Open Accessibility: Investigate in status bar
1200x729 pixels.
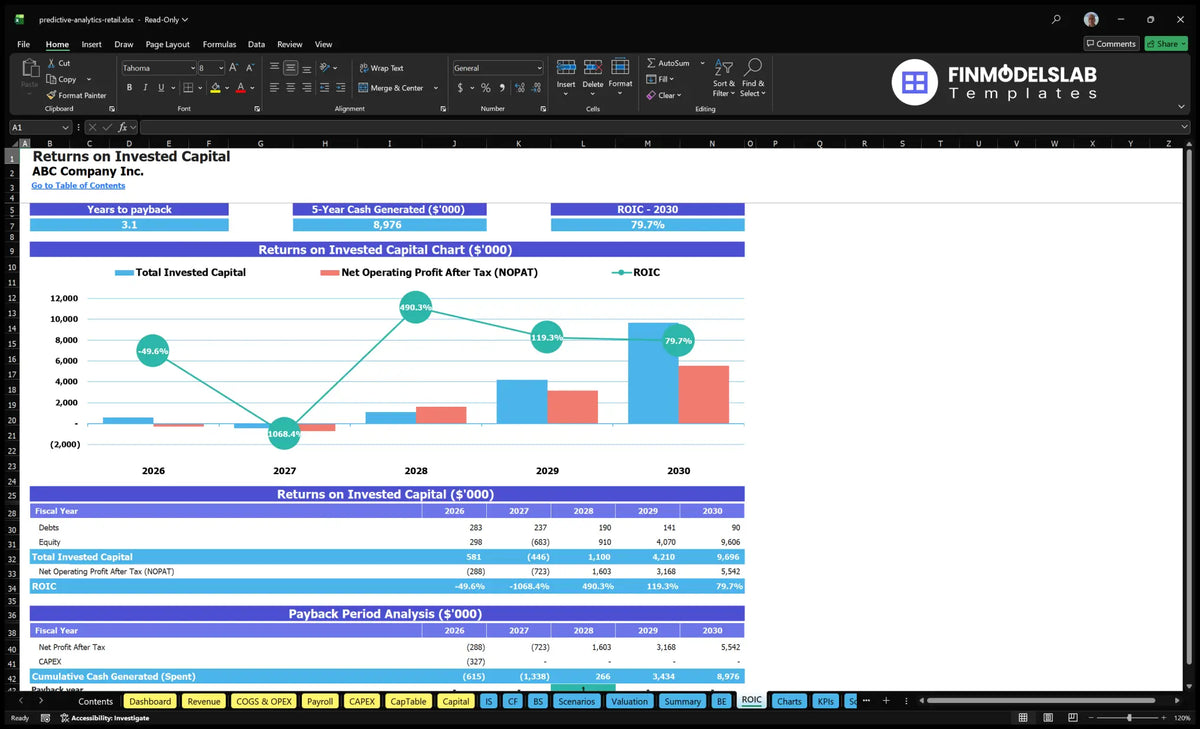coord(104,718)
